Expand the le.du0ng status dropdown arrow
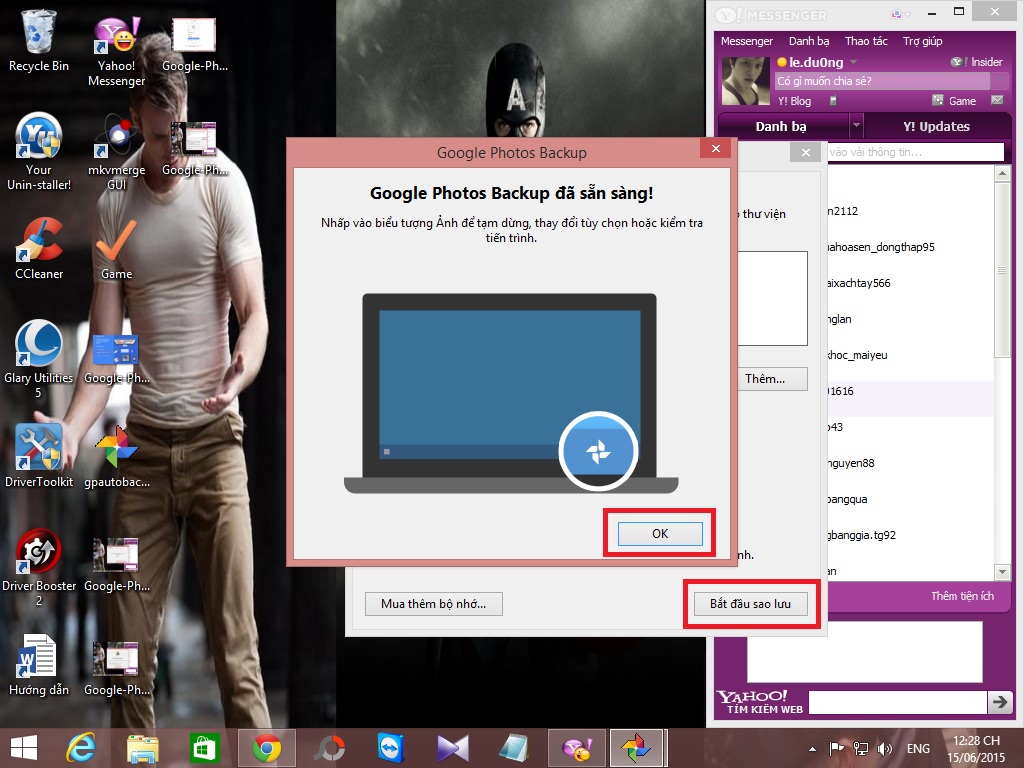 853,62
